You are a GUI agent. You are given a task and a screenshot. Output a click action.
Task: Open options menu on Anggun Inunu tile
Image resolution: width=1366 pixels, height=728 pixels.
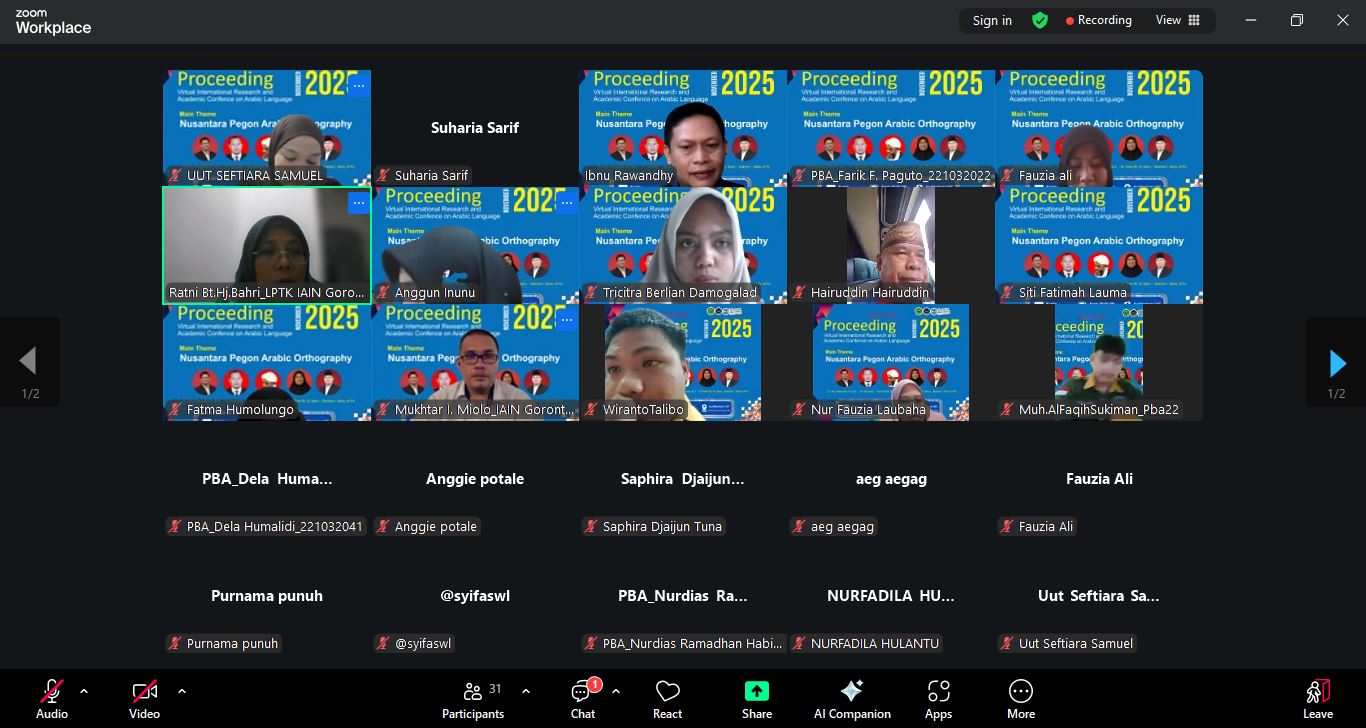coord(566,203)
